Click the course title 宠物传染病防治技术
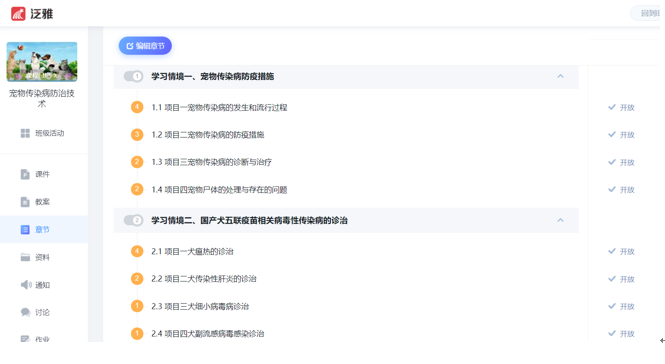665x364 pixels. point(42,98)
